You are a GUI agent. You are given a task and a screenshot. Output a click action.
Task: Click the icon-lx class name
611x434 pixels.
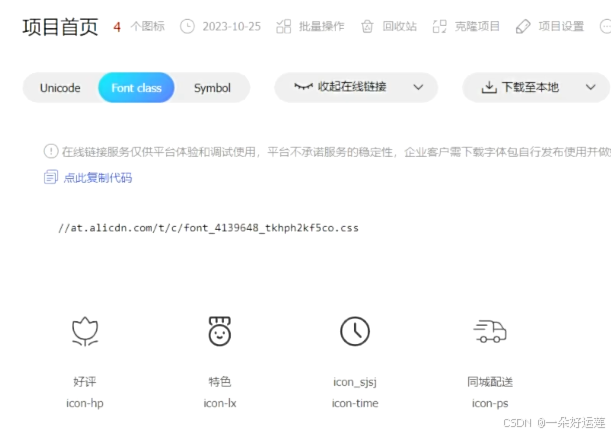click(220, 403)
